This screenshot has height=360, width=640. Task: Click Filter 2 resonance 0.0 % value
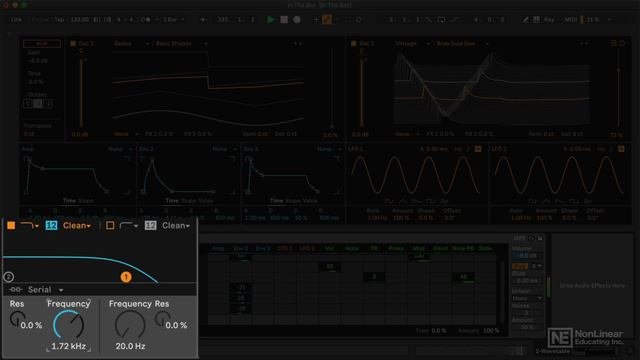coord(176,325)
